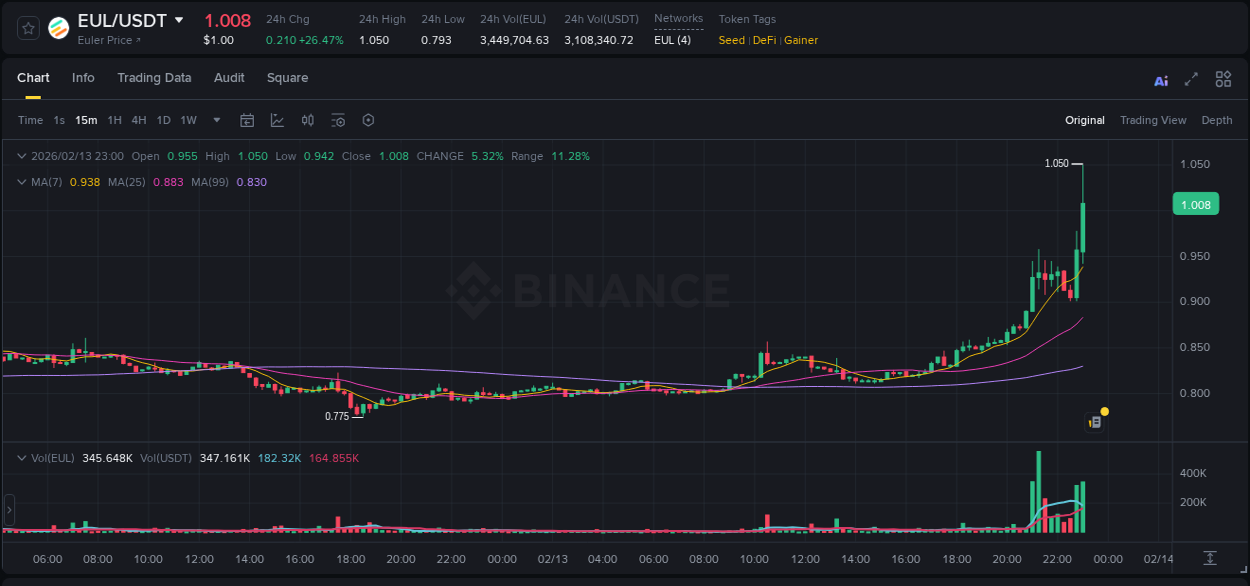Click the Networks EUL (4) link
This screenshot has width=1250, height=586.
[671, 40]
